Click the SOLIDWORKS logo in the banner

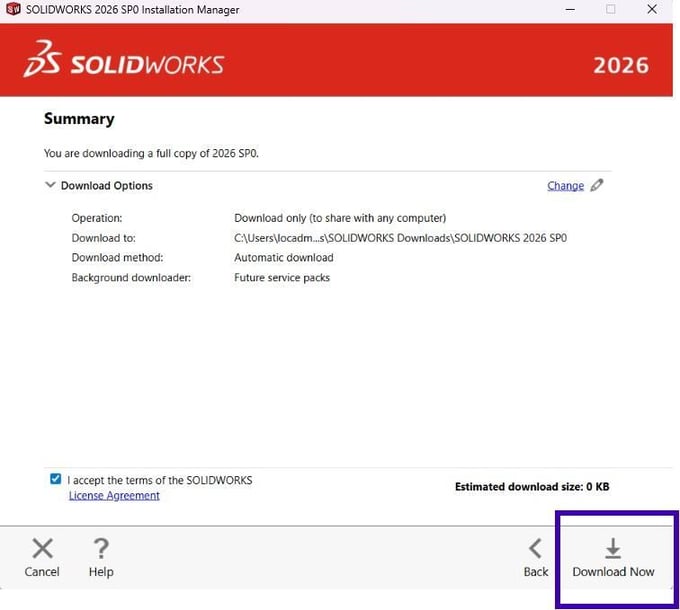click(124, 59)
